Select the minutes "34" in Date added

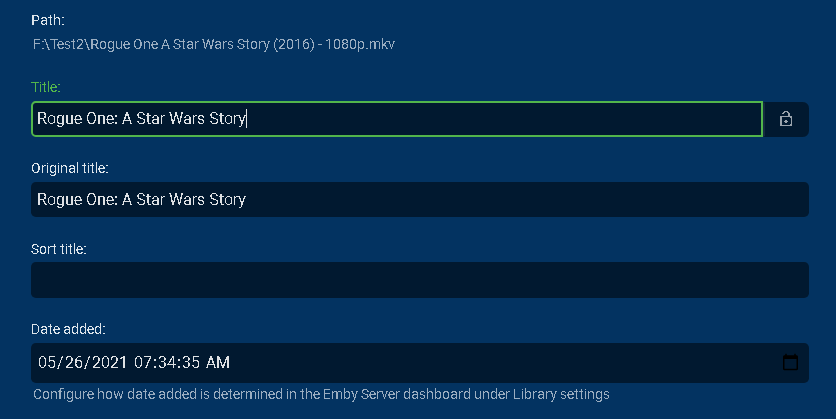pyautogui.click(x=171, y=363)
